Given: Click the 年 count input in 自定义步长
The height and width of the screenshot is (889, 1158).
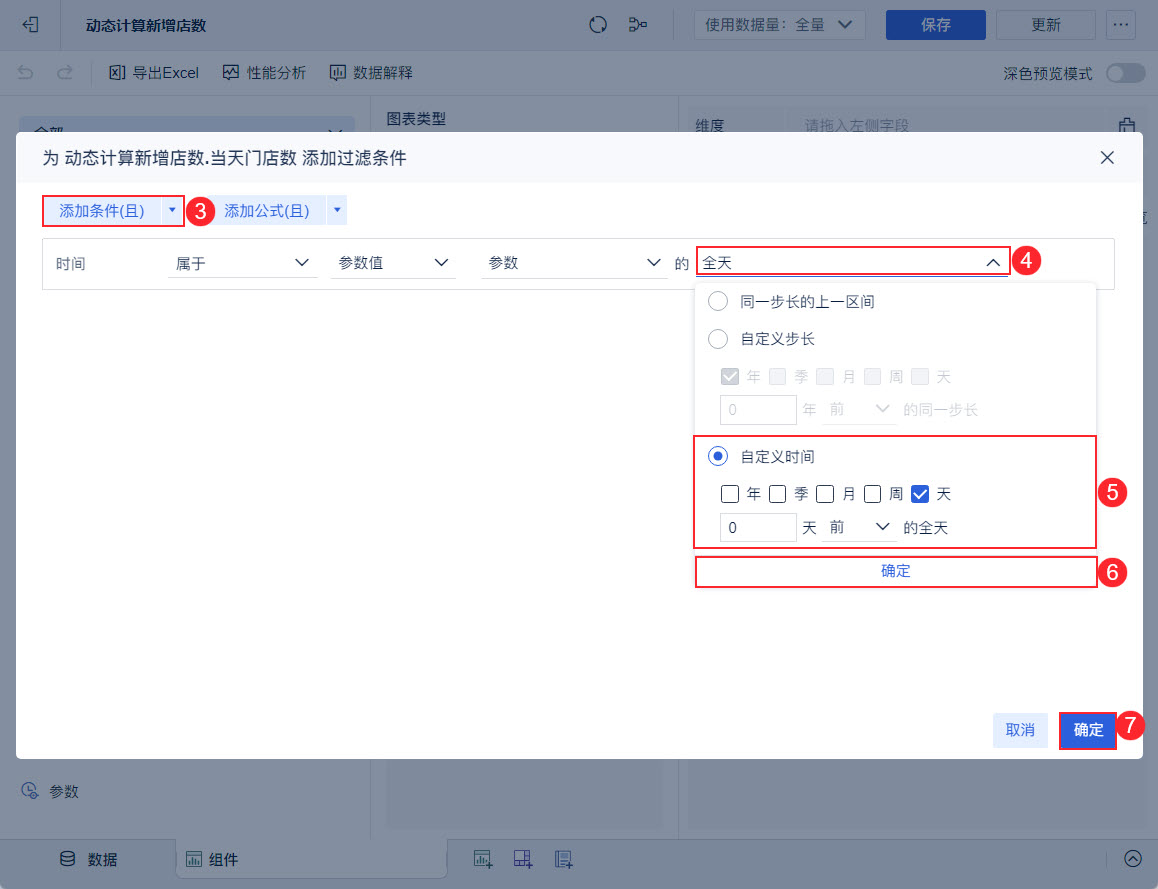Looking at the screenshot, I should pyautogui.click(x=758, y=410).
